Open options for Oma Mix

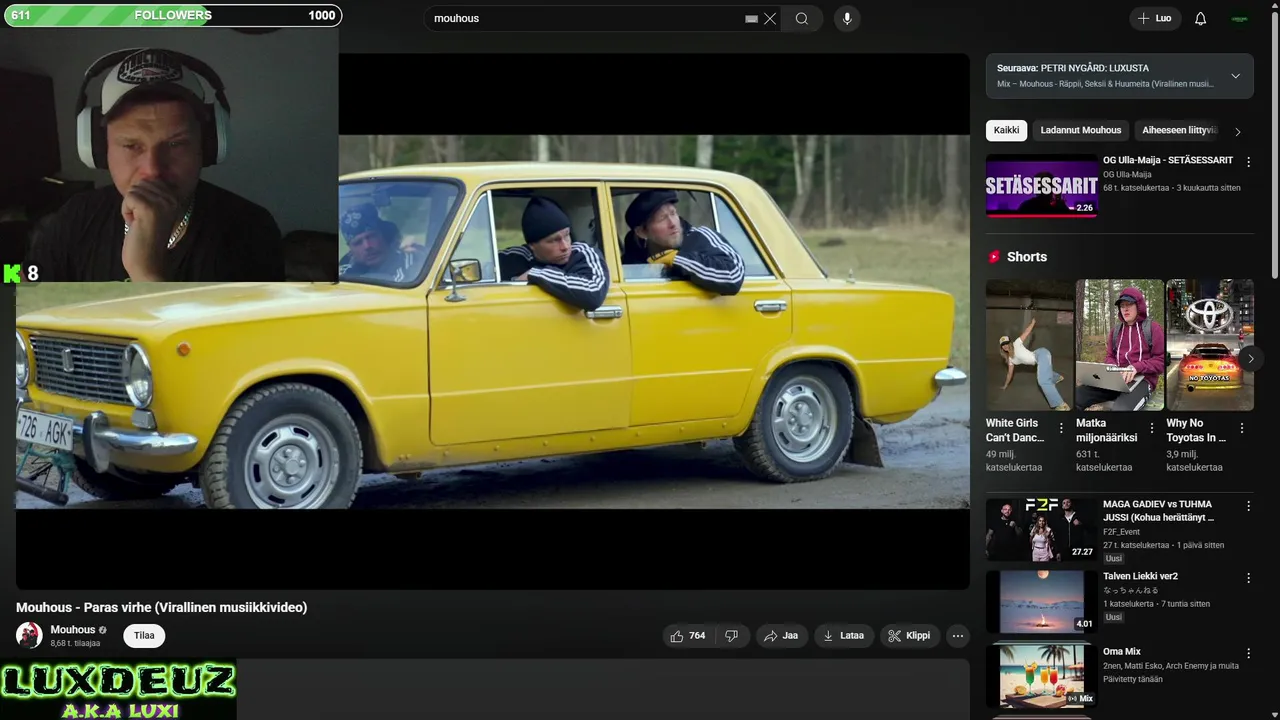[x=1248, y=653]
